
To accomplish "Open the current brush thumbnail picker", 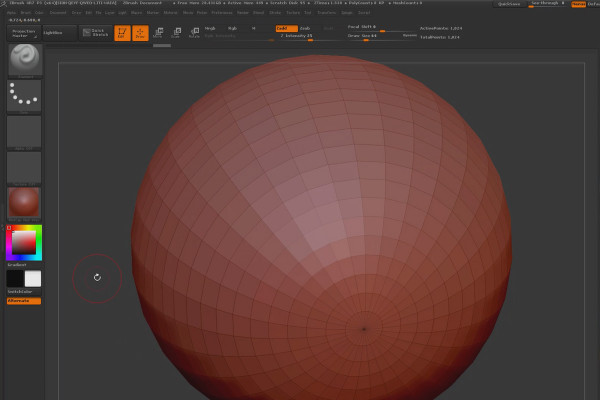I will coord(25,60).
